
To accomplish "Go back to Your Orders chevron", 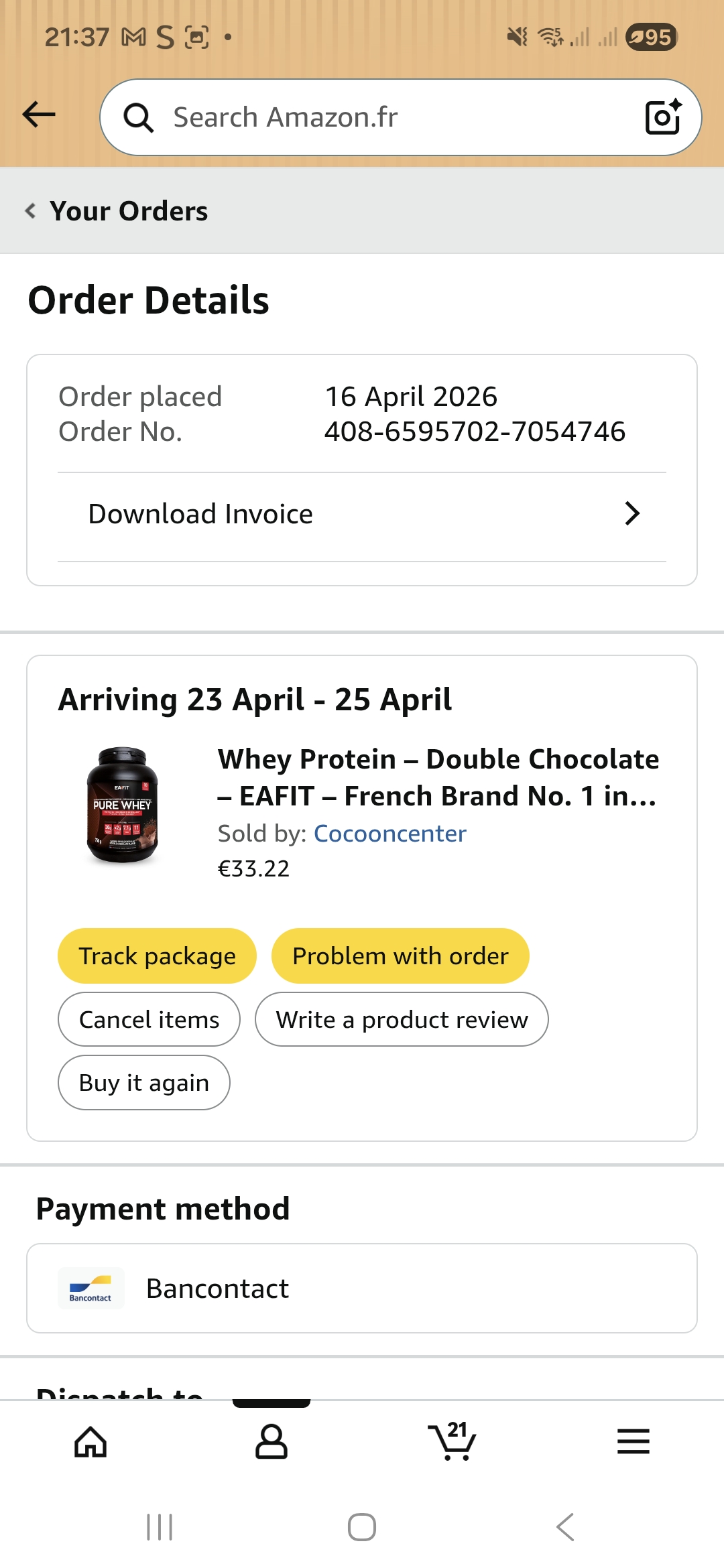I will coord(30,211).
